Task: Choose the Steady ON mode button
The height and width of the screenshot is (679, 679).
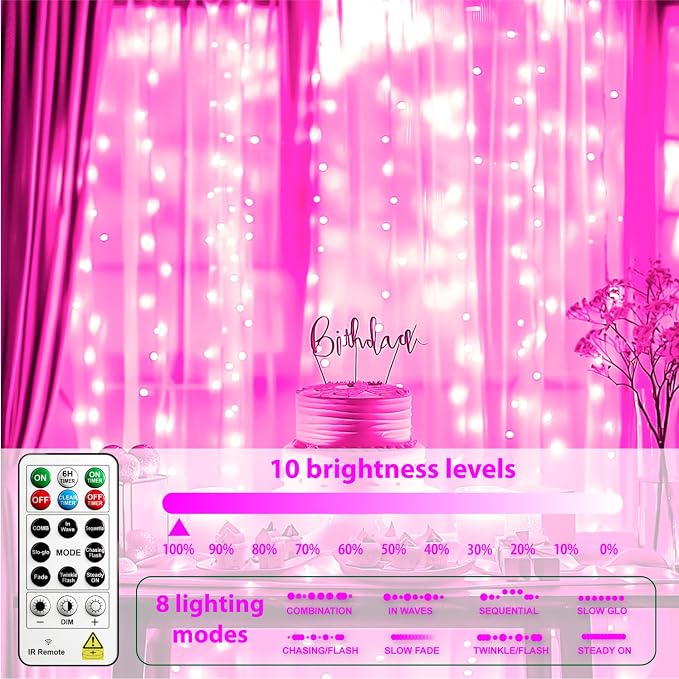Action: click(x=95, y=577)
